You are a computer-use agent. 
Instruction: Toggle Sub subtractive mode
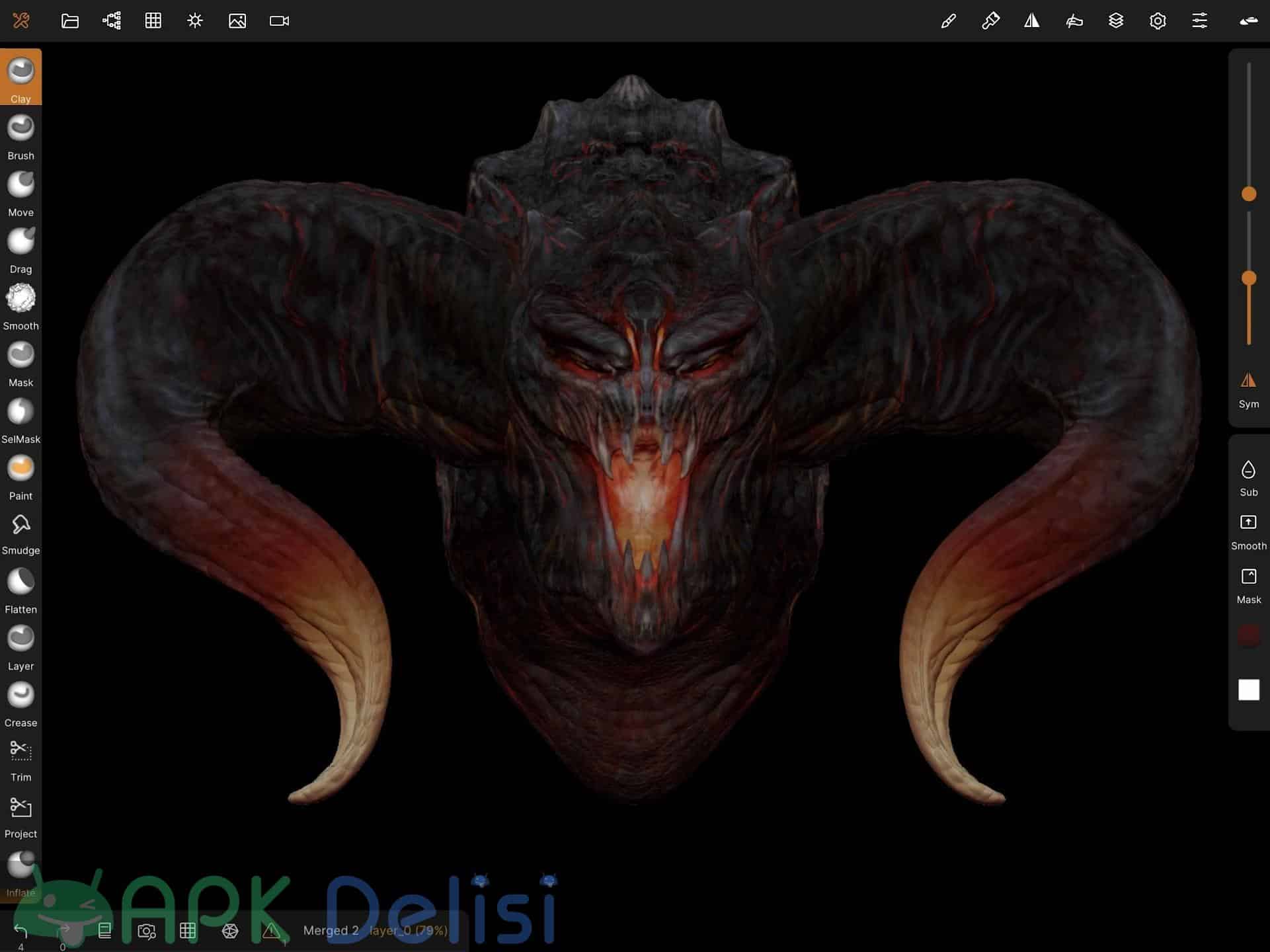[1249, 479]
